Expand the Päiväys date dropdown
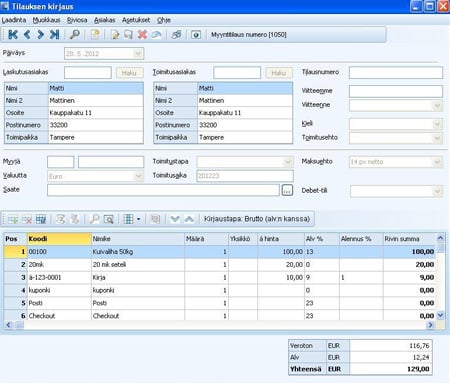This screenshot has width=450, height=383. (x=138, y=54)
